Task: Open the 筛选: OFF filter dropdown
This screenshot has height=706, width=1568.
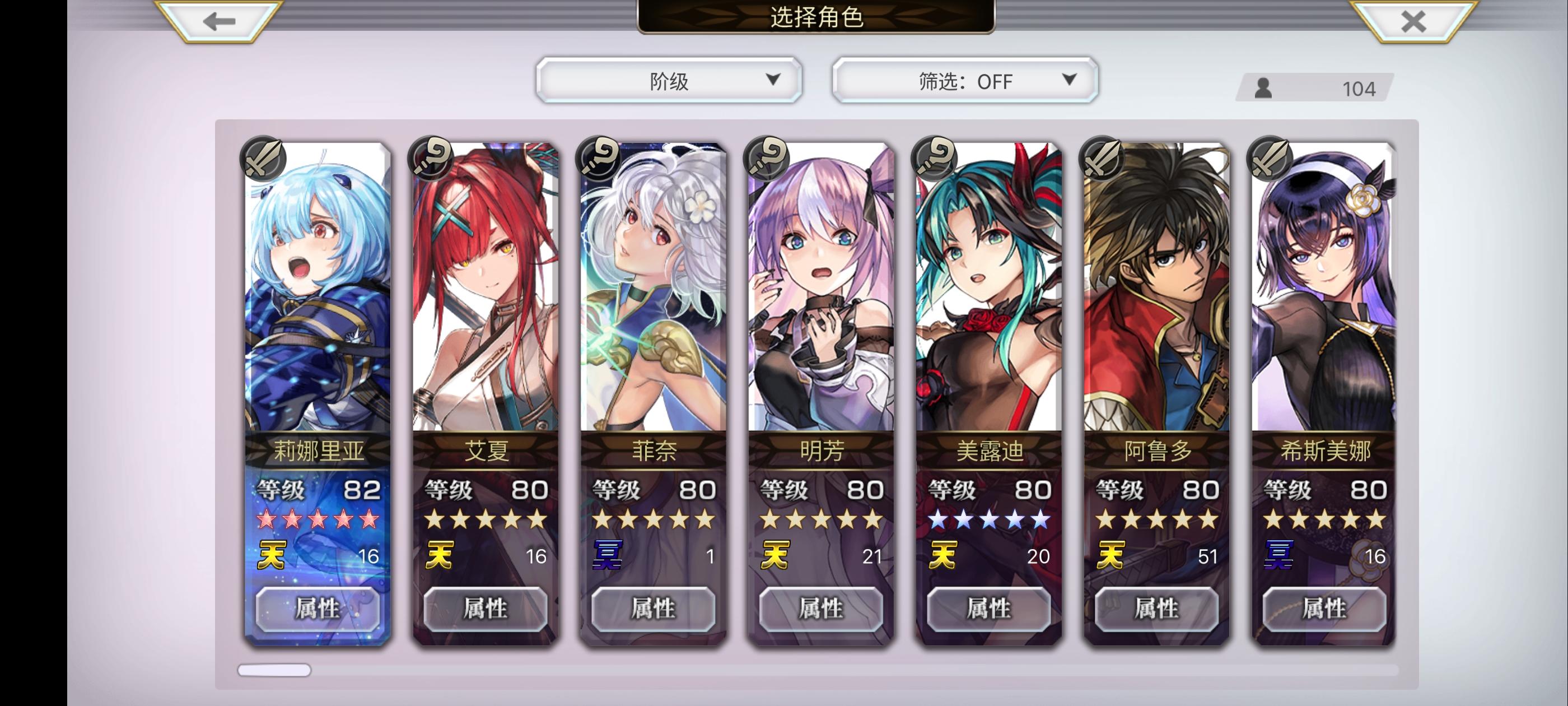Action: 965,81
